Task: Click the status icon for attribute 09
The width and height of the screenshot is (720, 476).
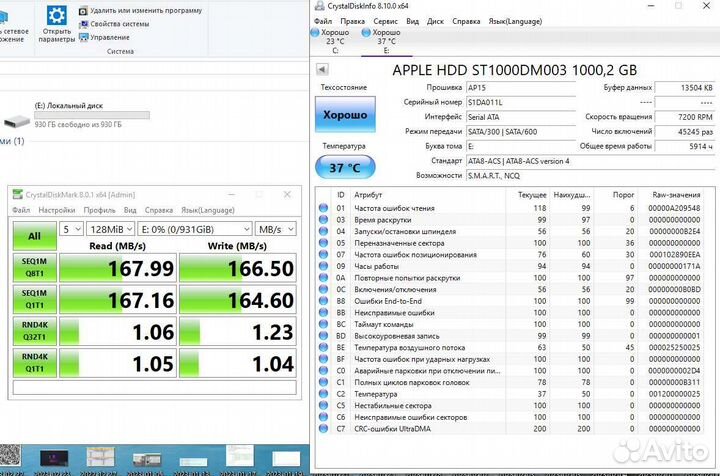Action: click(x=323, y=266)
